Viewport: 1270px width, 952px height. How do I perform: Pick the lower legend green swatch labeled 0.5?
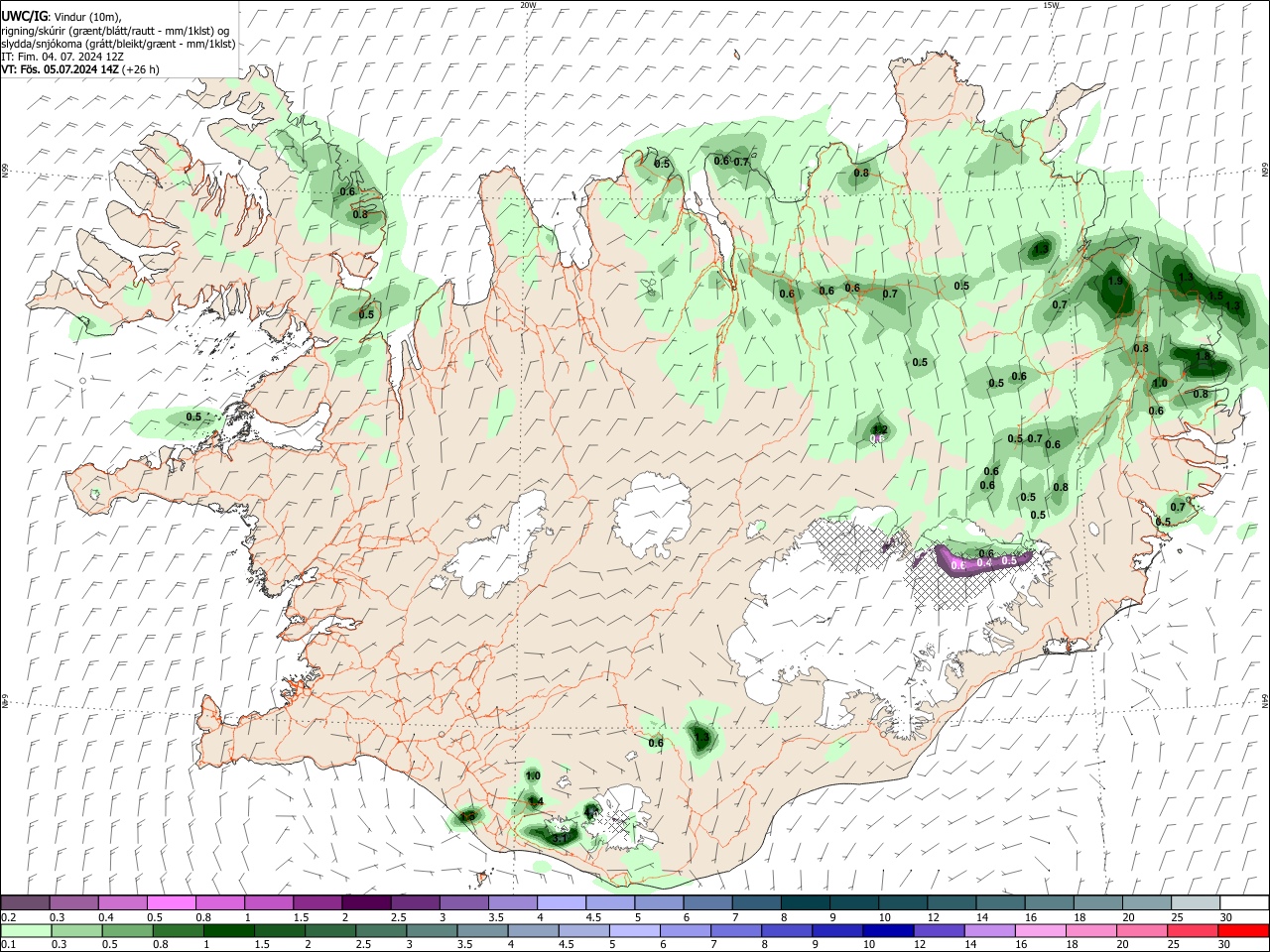[x=127, y=931]
